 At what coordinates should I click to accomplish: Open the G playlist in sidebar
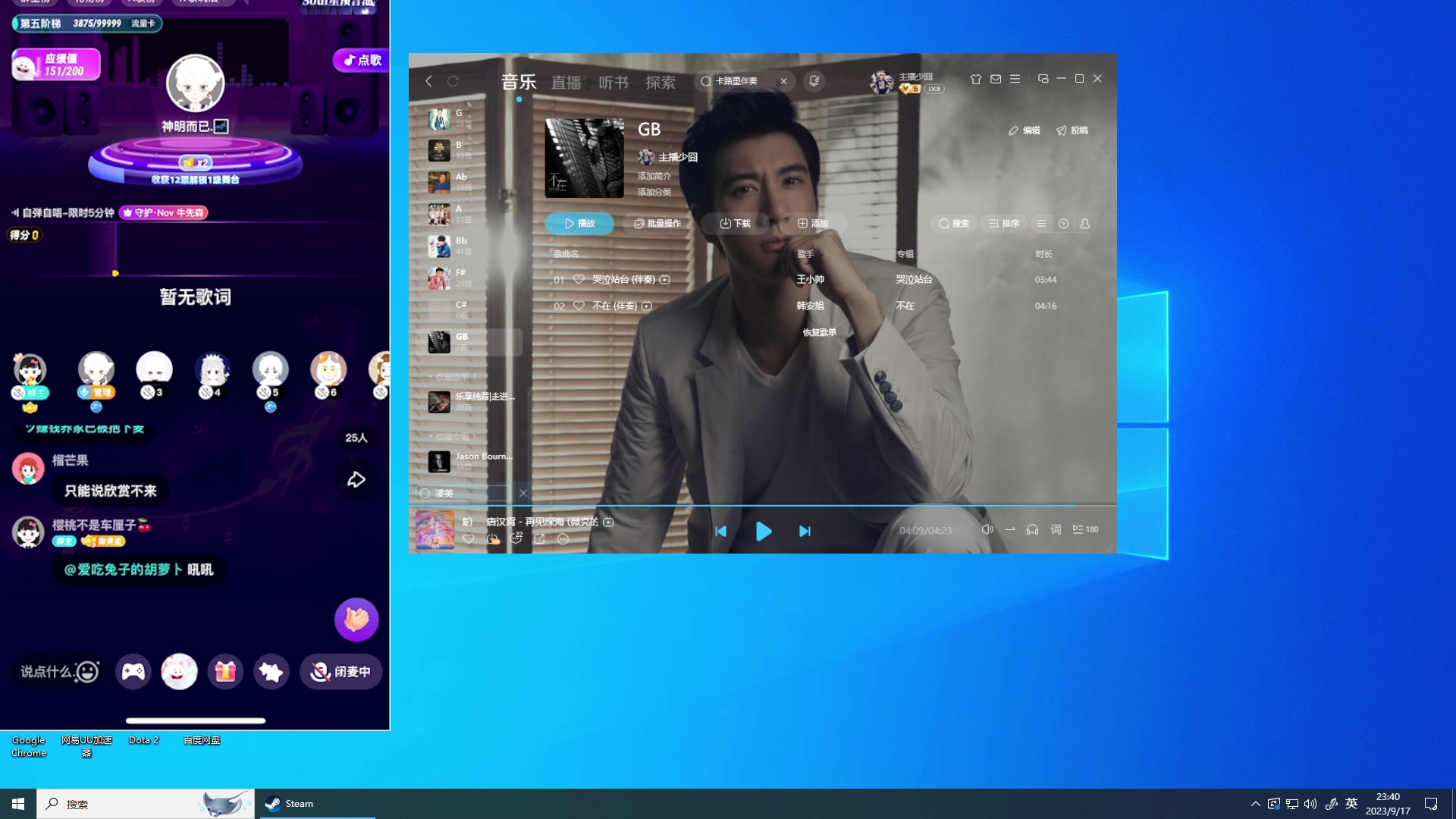pos(470,118)
